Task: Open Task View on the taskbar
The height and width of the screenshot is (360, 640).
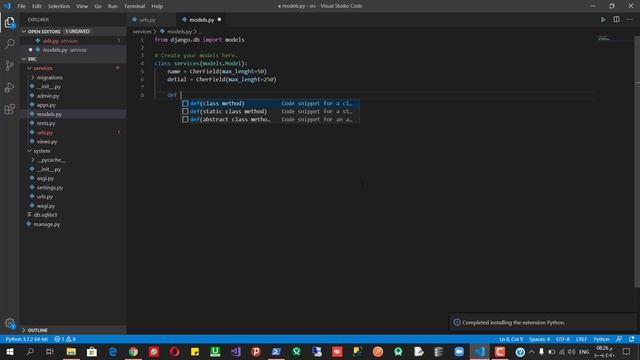Action: 50,352
